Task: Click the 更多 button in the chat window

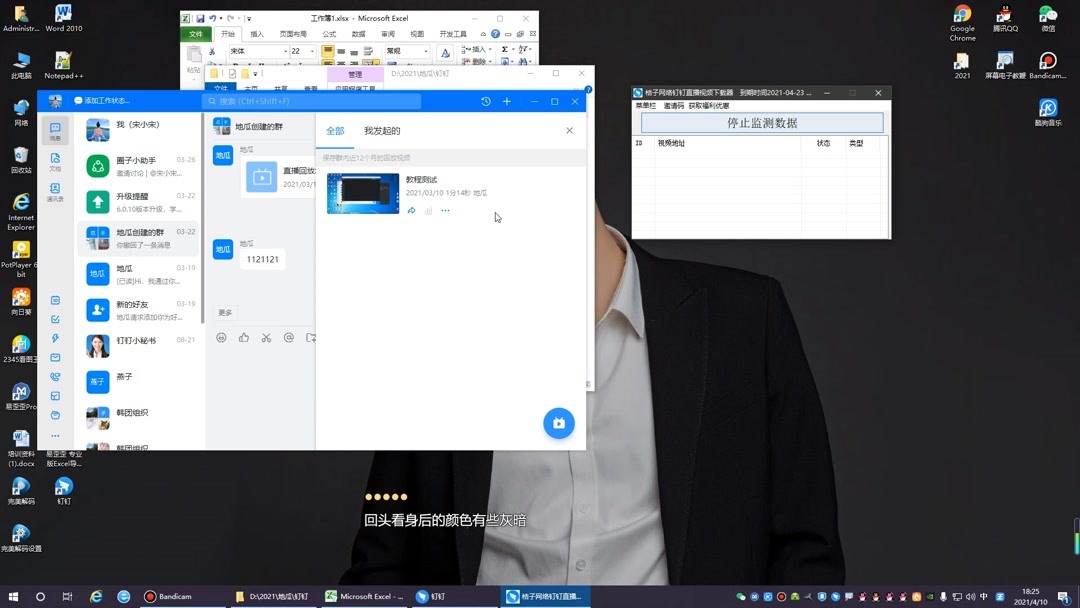Action: click(x=225, y=313)
